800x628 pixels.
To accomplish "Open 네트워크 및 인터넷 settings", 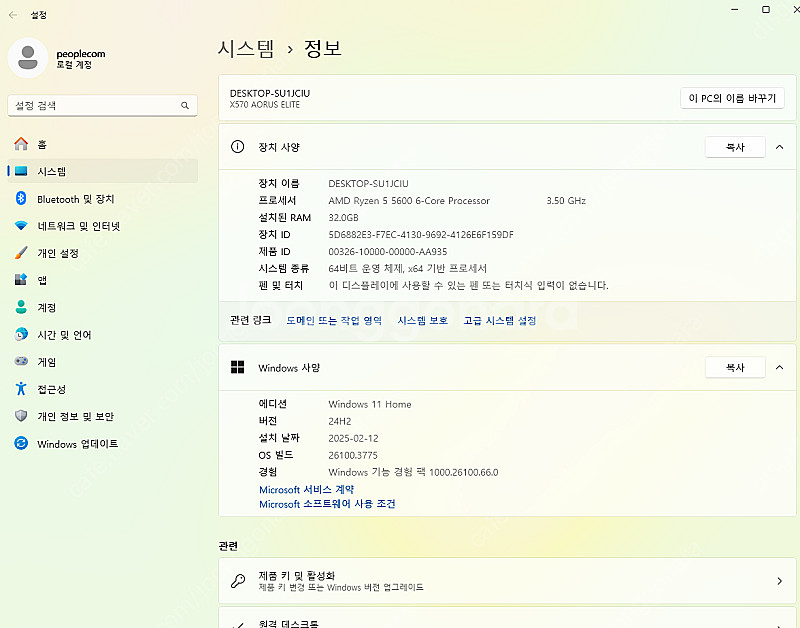I will pyautogui.click(x=102, y=225).
